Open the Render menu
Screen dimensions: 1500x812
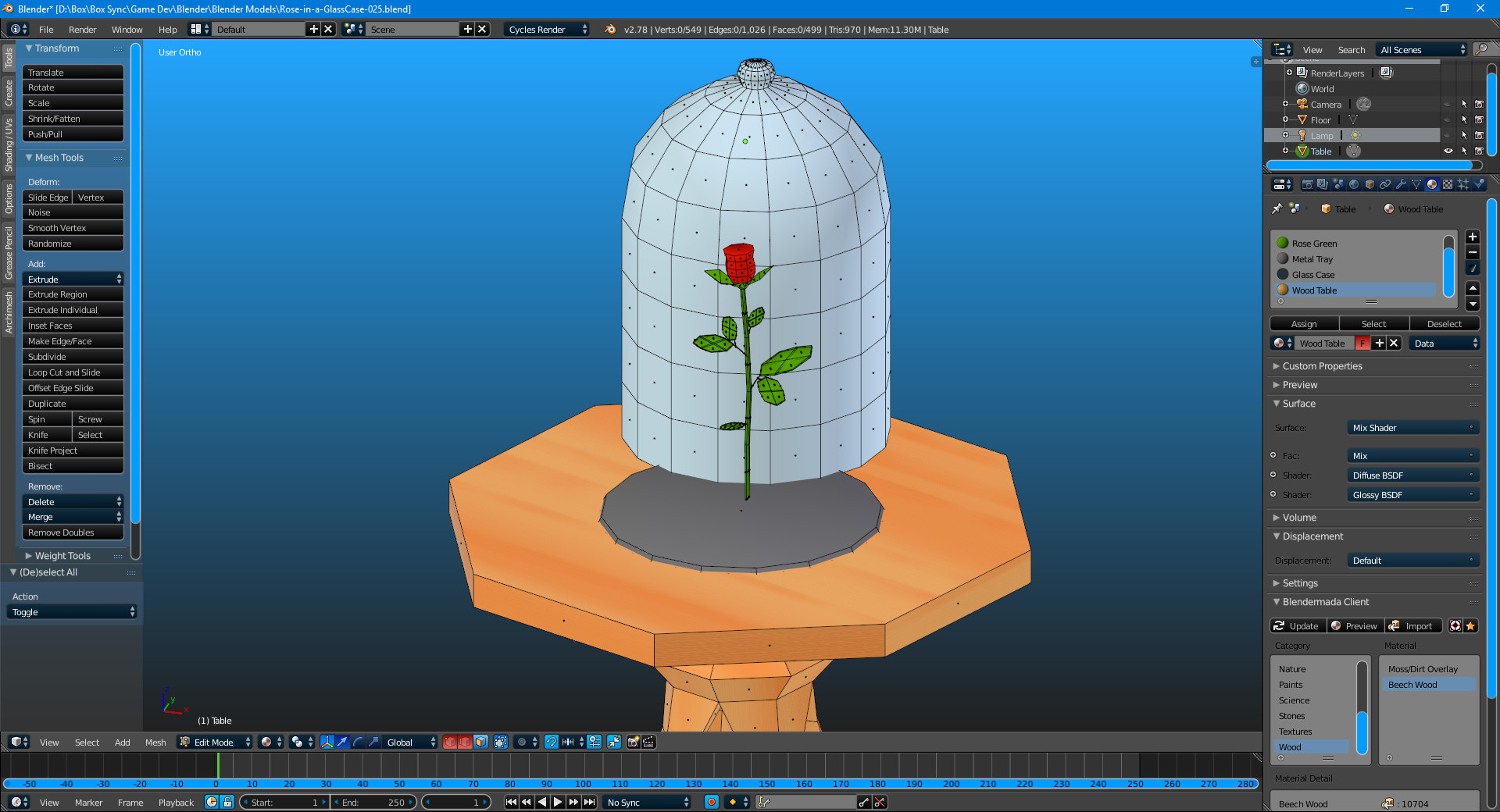pyautogui.click(x=82, y=29)
